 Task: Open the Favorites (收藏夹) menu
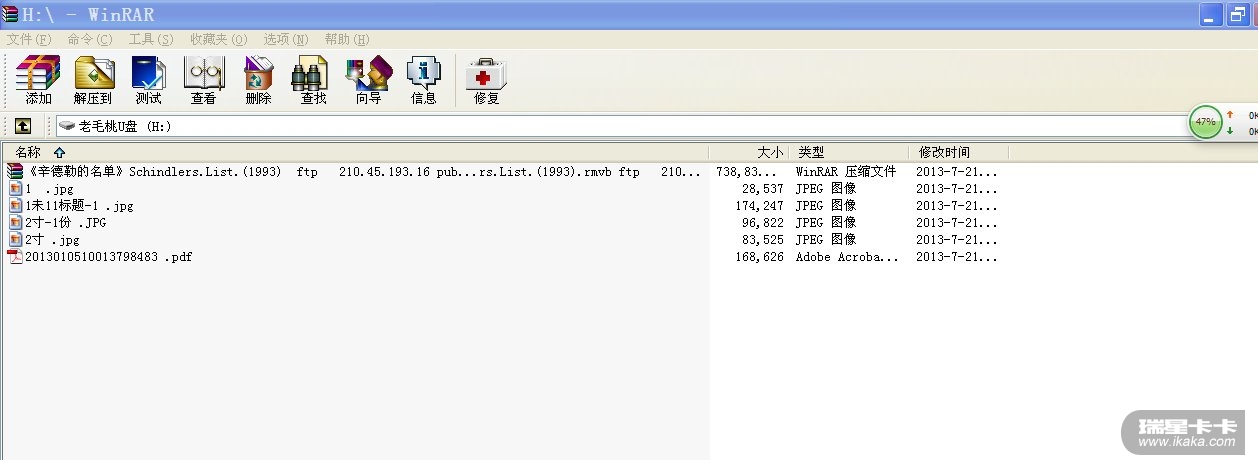(219, 39)
